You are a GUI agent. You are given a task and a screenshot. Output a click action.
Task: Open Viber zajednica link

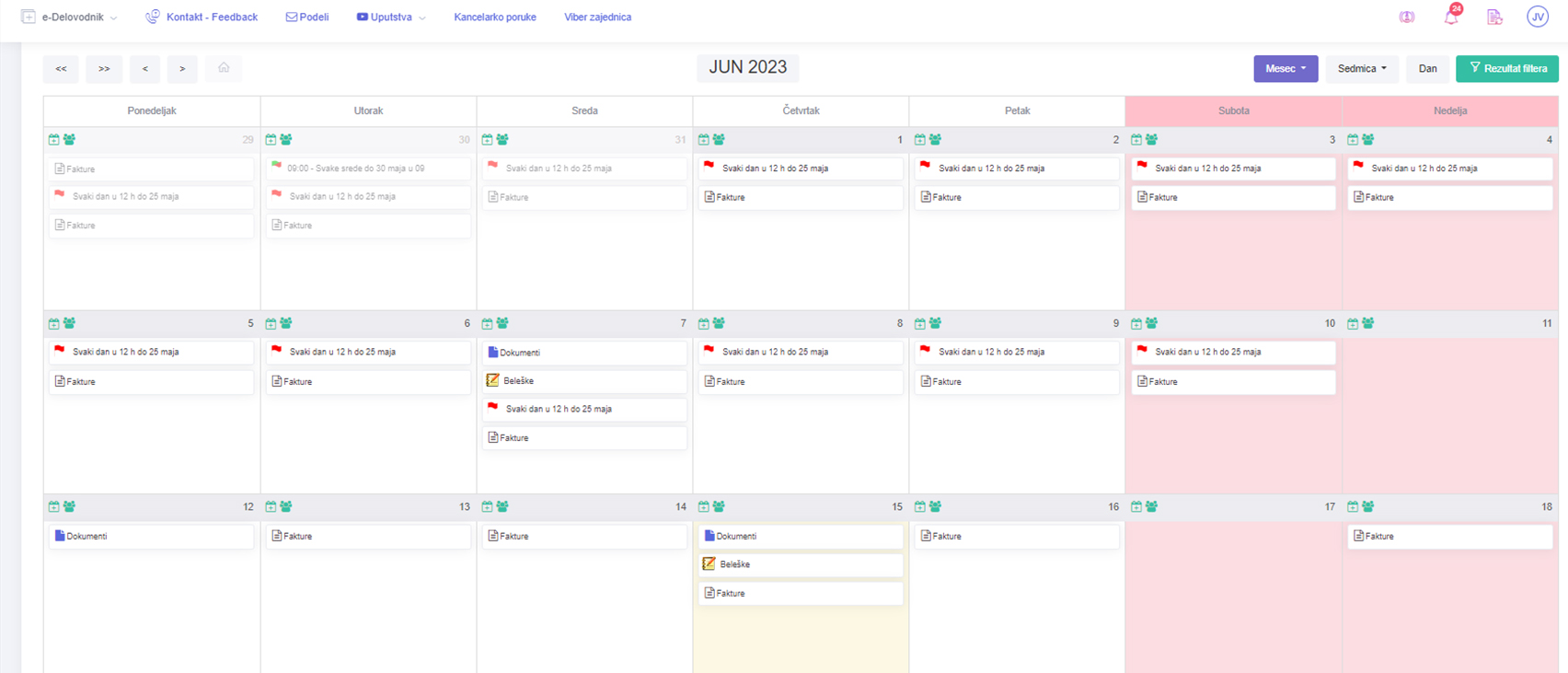pos(597,17)
